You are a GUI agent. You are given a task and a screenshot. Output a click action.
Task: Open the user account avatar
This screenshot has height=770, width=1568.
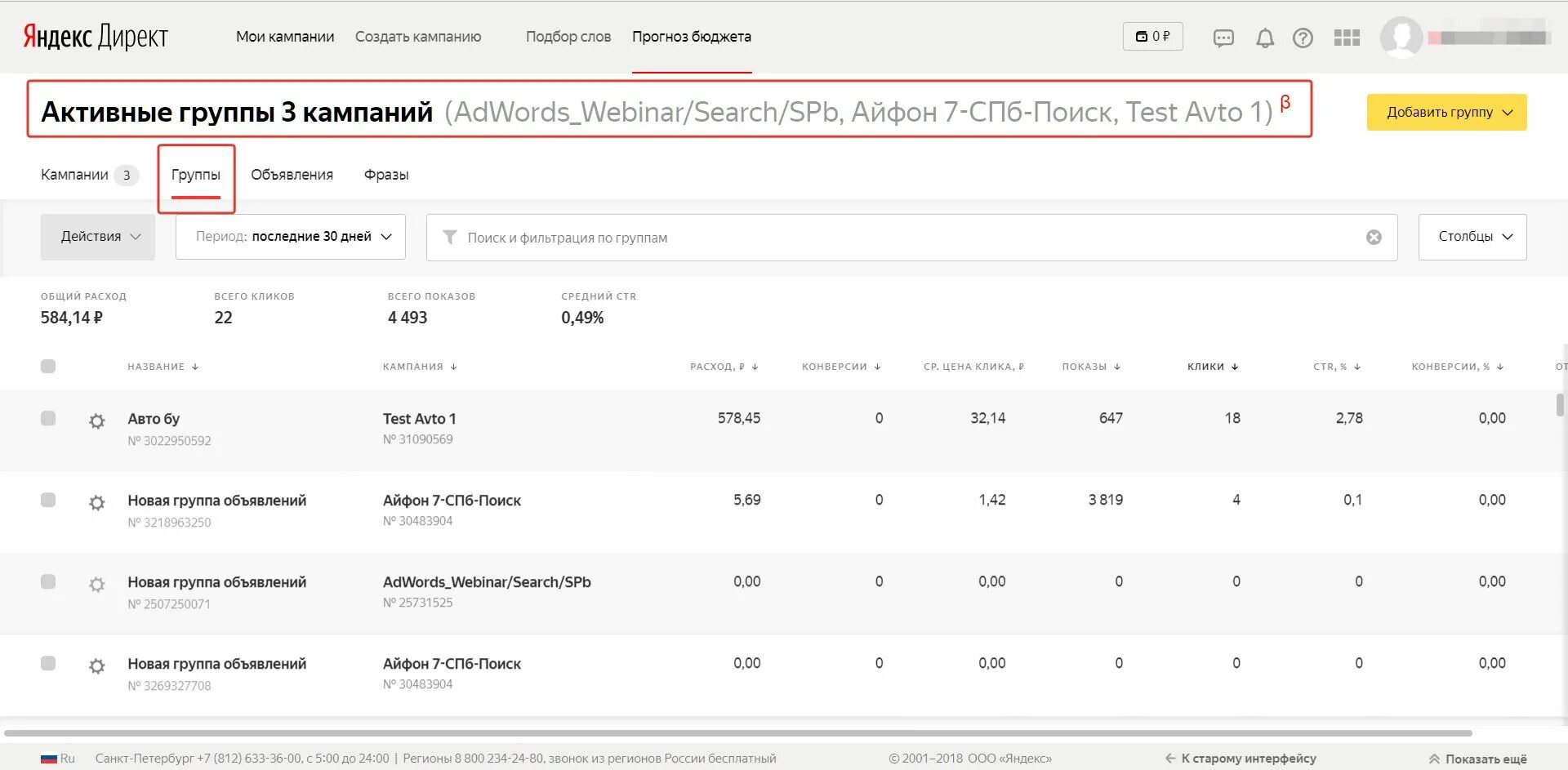(1401, 38)
